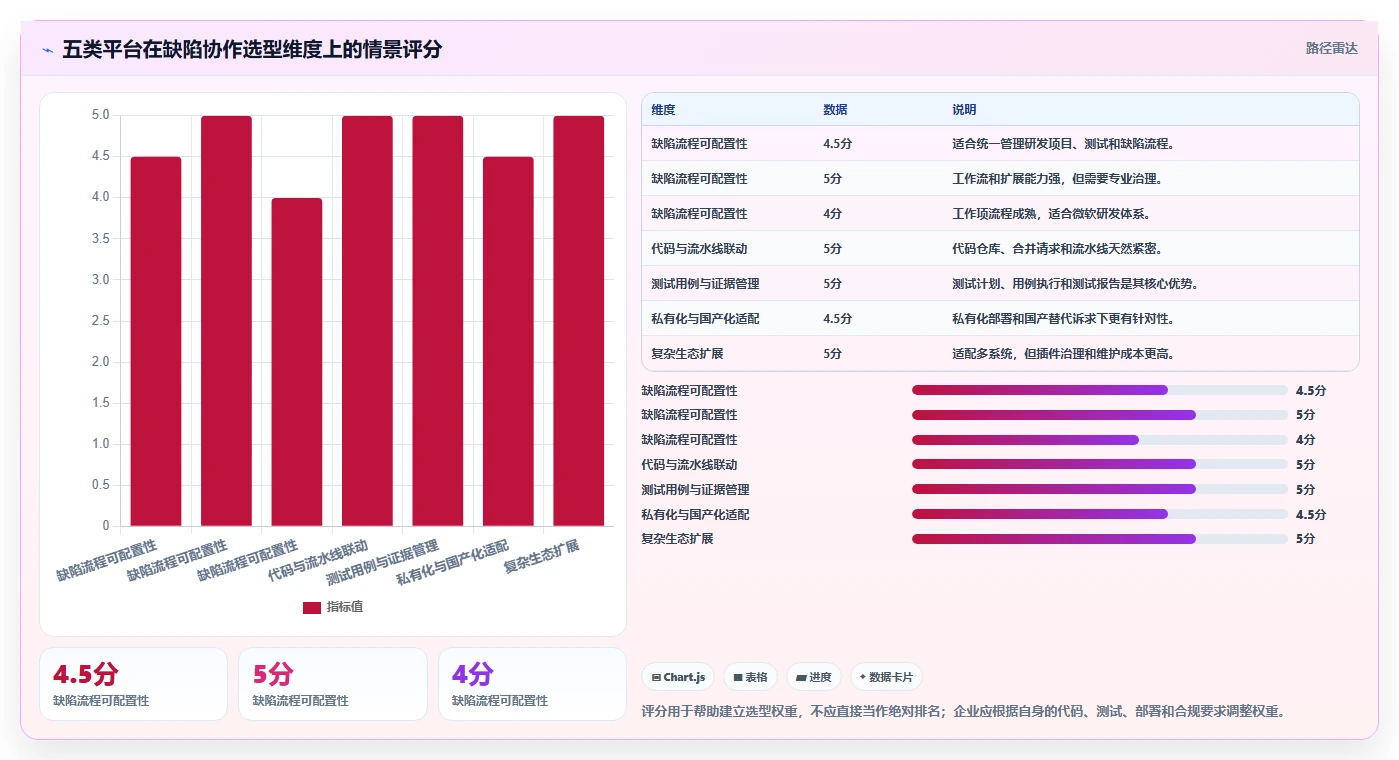The width and height of the screenshot is (1399, 760).
Task: Select the 表格 chip
Action: (x=751, y=677)
